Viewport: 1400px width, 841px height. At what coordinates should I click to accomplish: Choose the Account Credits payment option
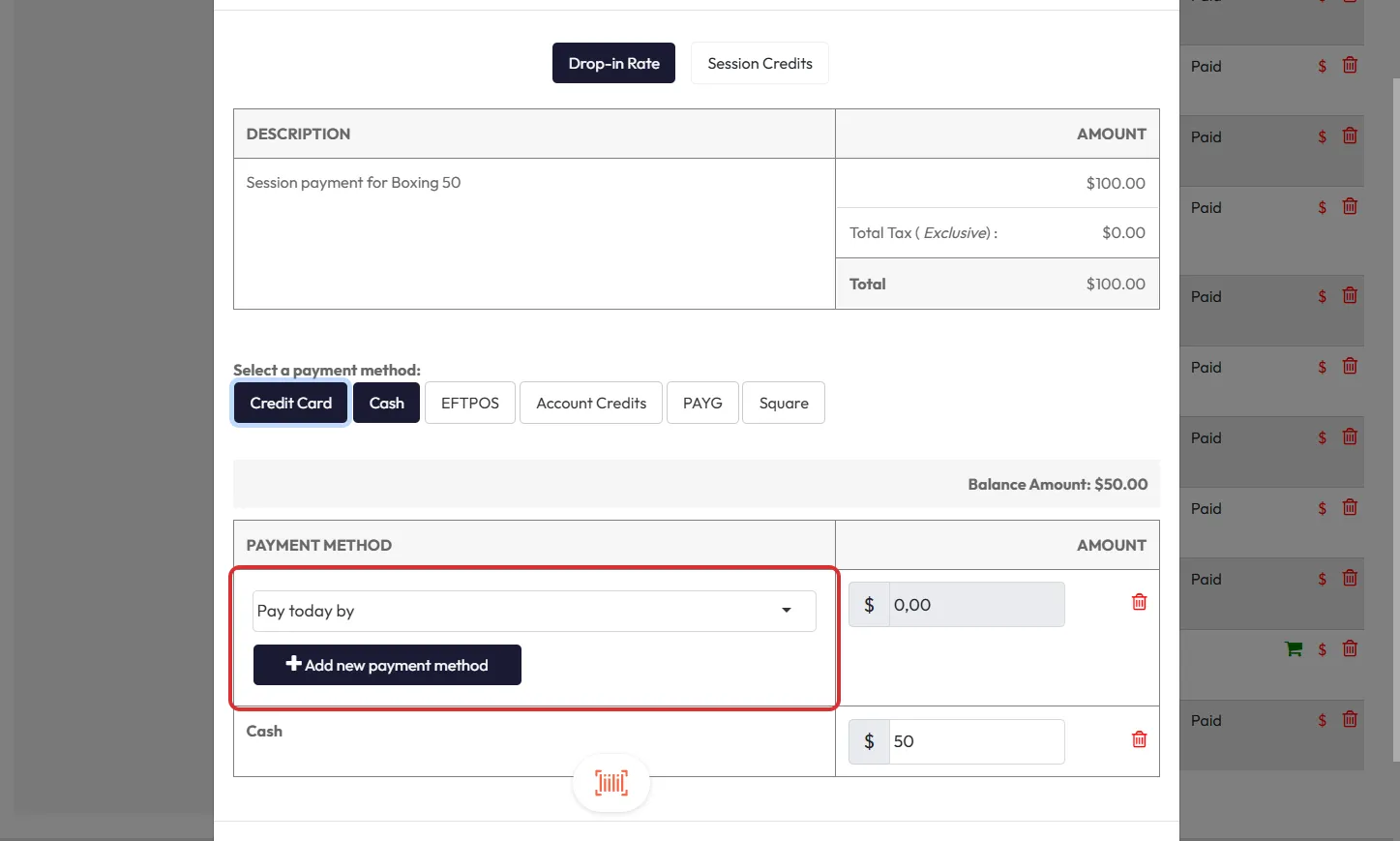[x=590, y=403]
